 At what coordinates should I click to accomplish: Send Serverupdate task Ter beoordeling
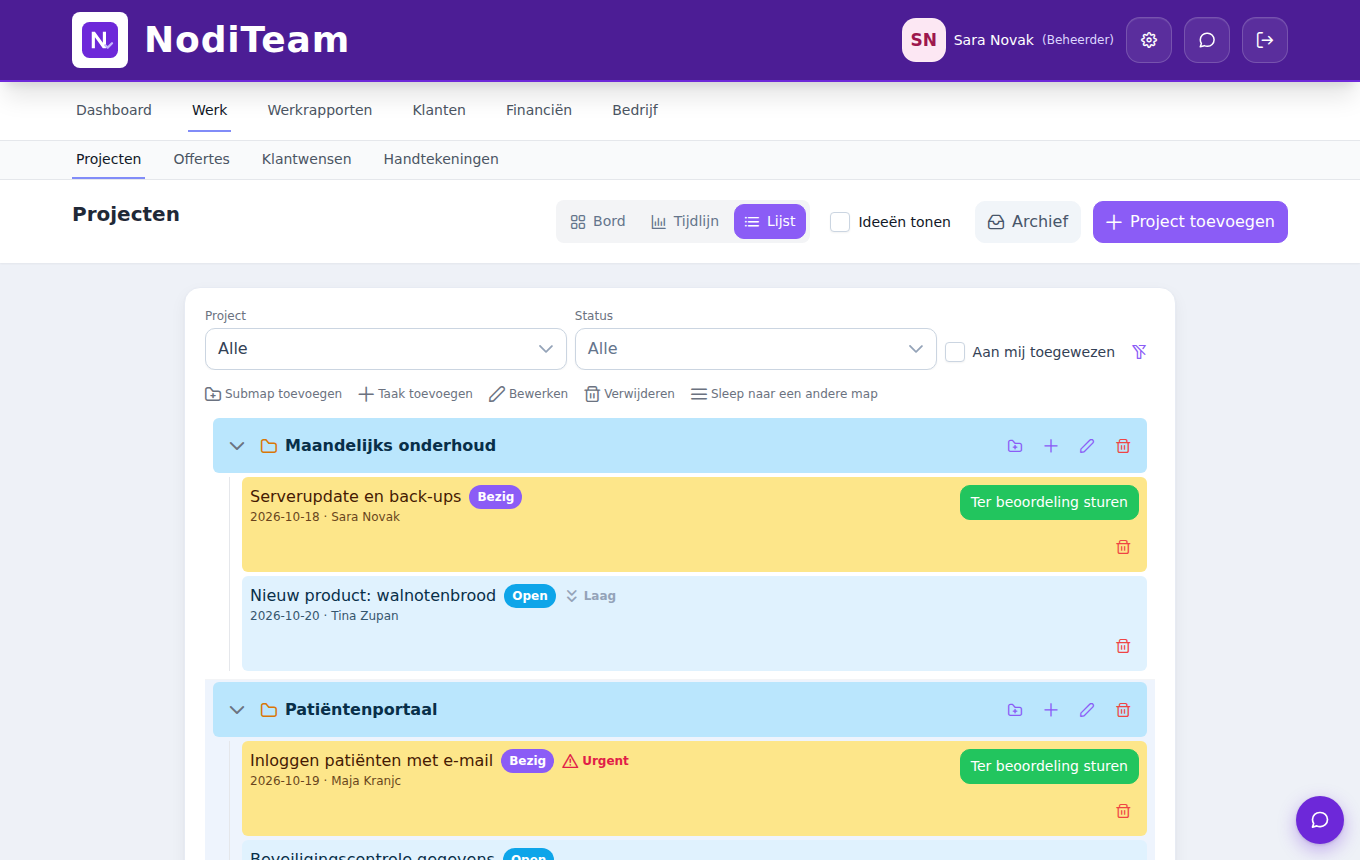1049,502
